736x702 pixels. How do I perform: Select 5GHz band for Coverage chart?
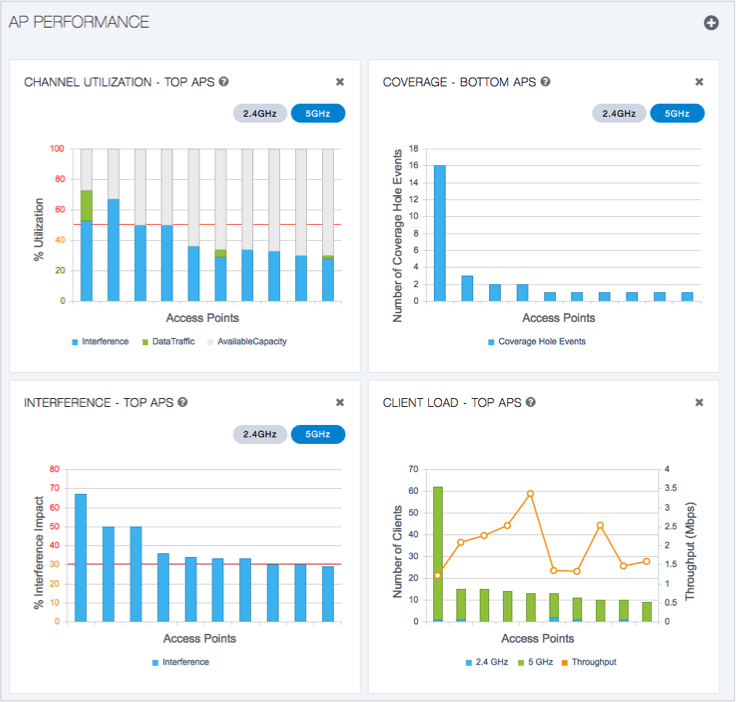point(677,113)
